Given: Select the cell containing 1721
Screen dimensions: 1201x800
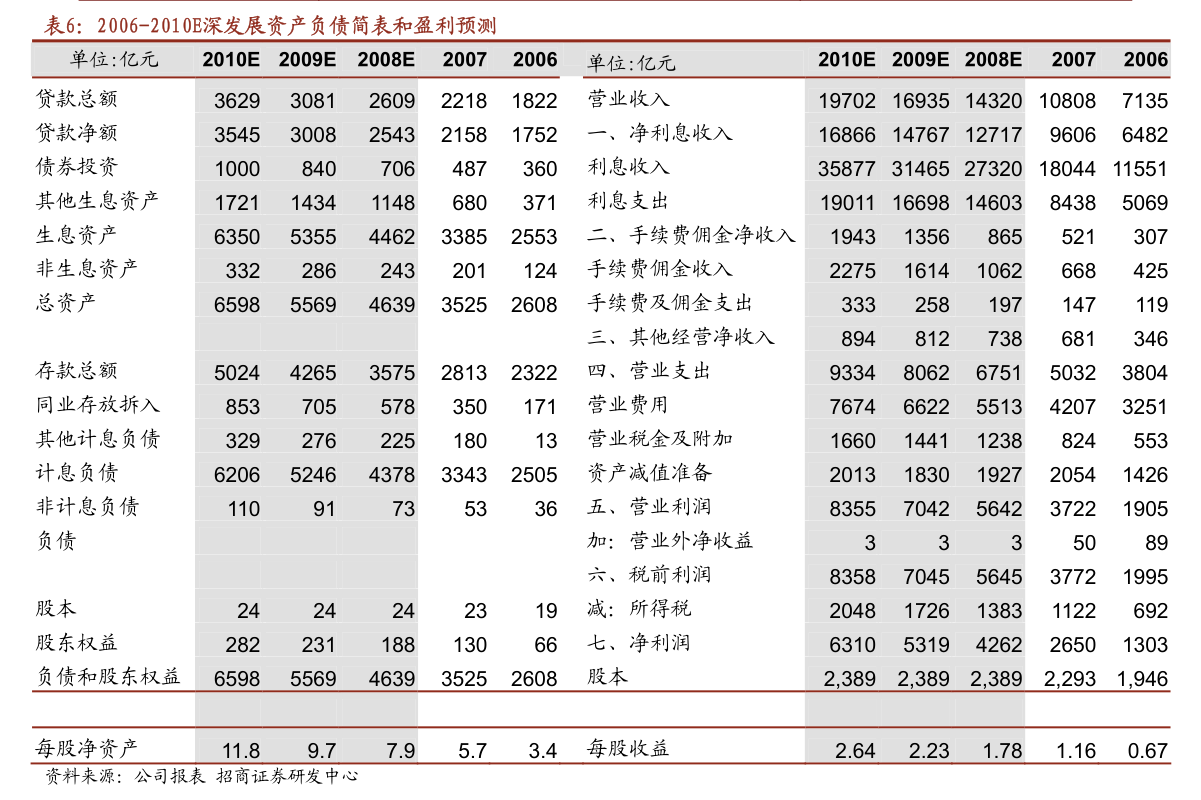Looking at the screenshot, I should pyautogui.click(x=237, y=203).
